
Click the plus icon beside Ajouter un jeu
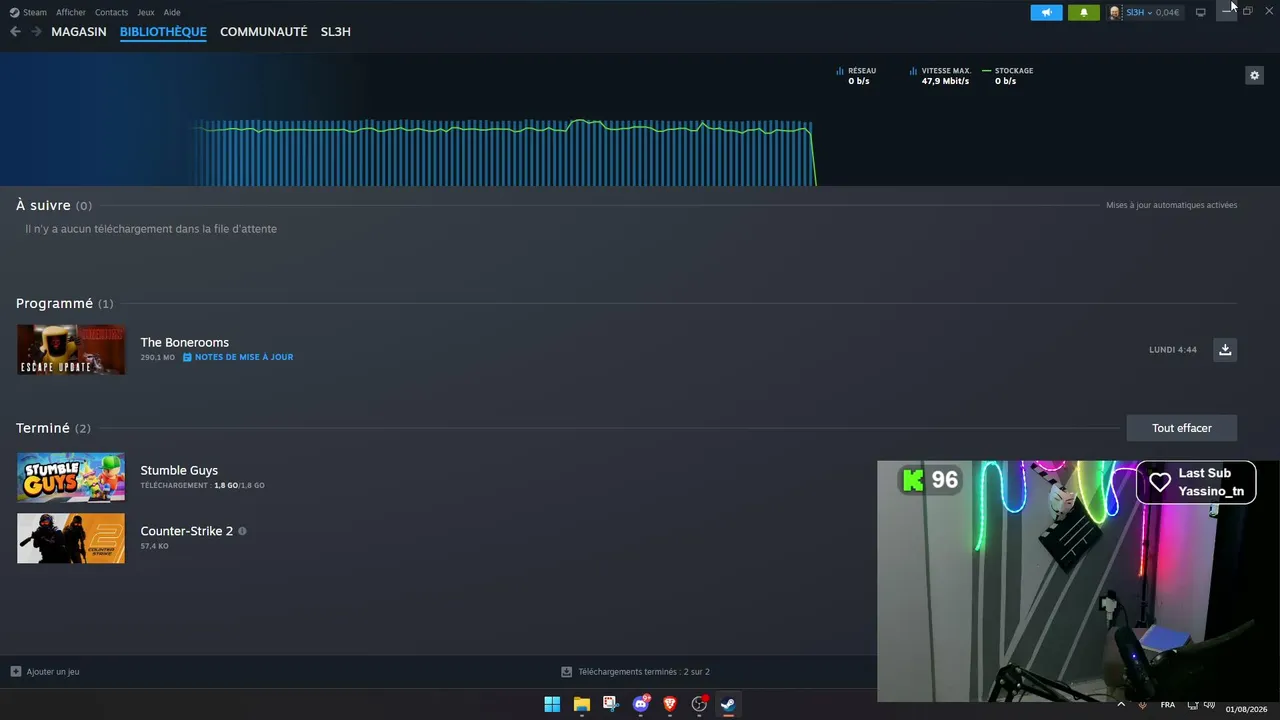pos(15,672)
